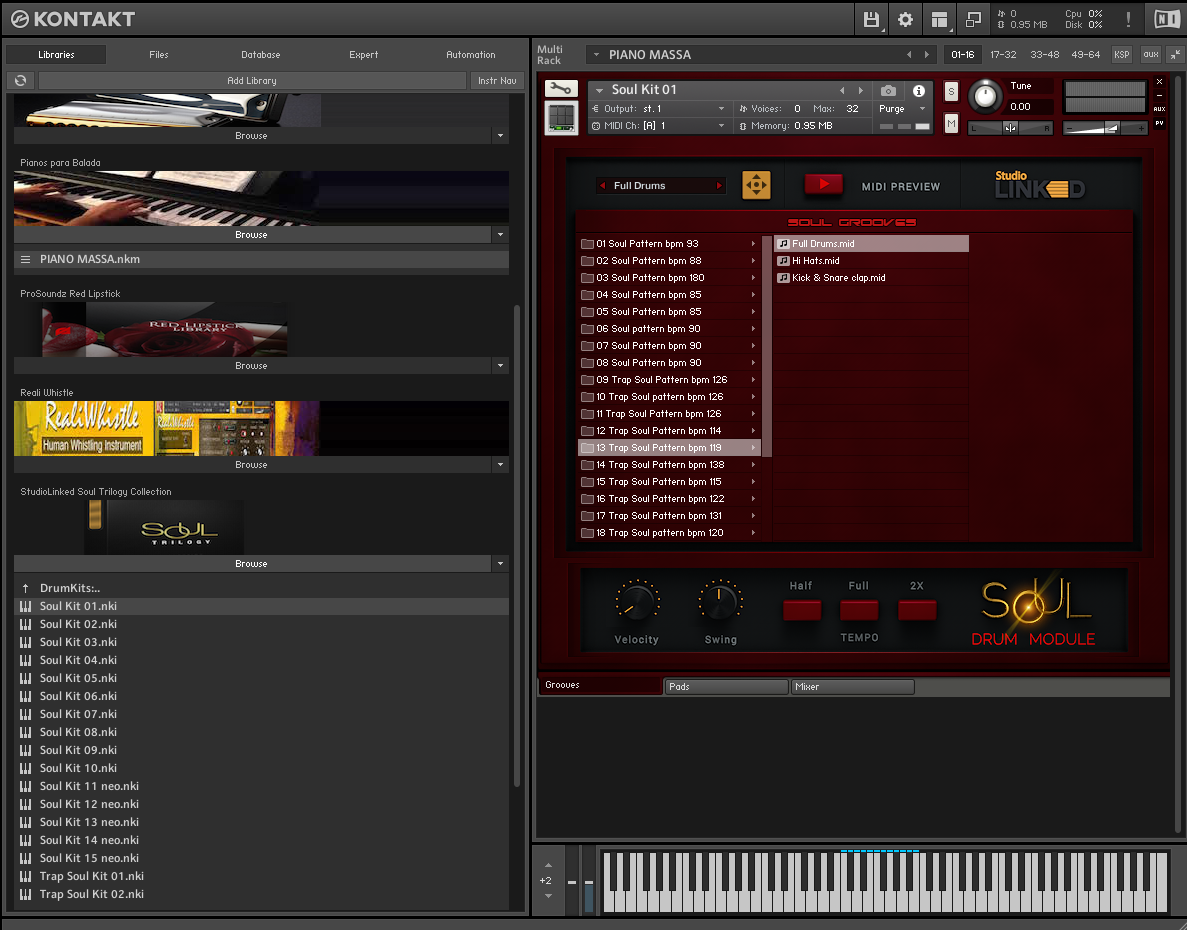The width and height of the screenshot is (1187, 930).
Task: Show multi rack page 33-48
Action: [1045, 54]
